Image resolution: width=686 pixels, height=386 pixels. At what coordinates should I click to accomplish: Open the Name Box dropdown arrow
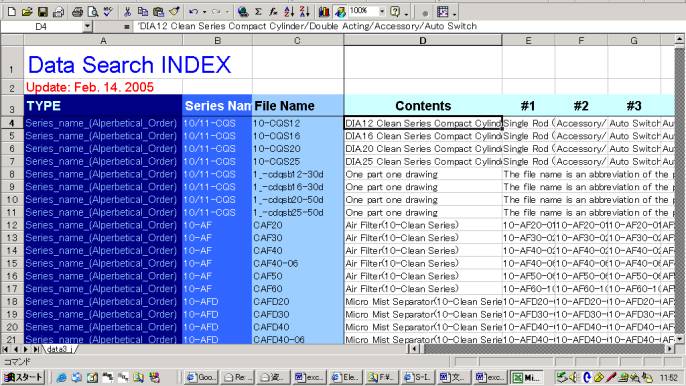click(x=88, y=27)
